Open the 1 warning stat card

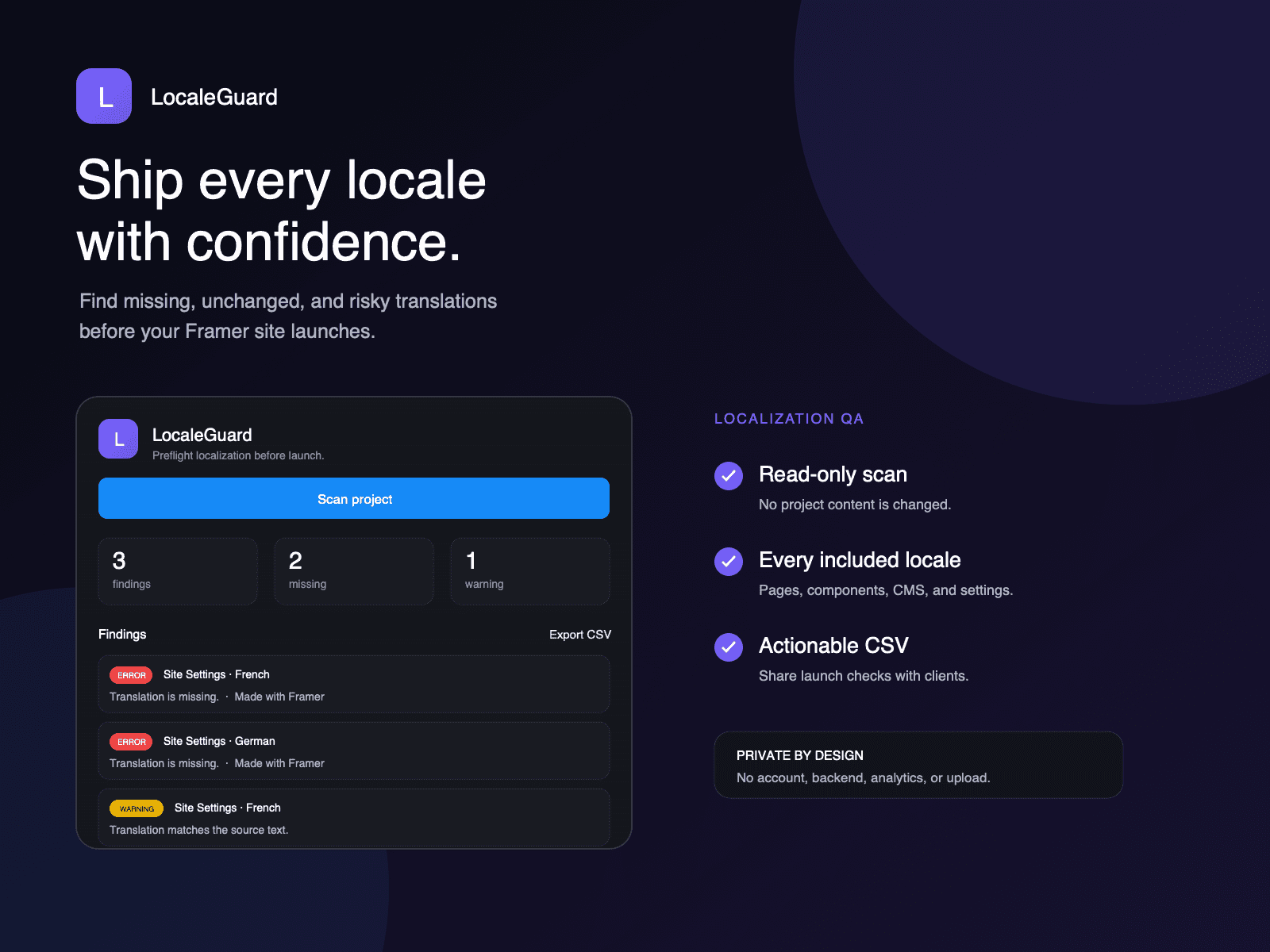point(530,571)
